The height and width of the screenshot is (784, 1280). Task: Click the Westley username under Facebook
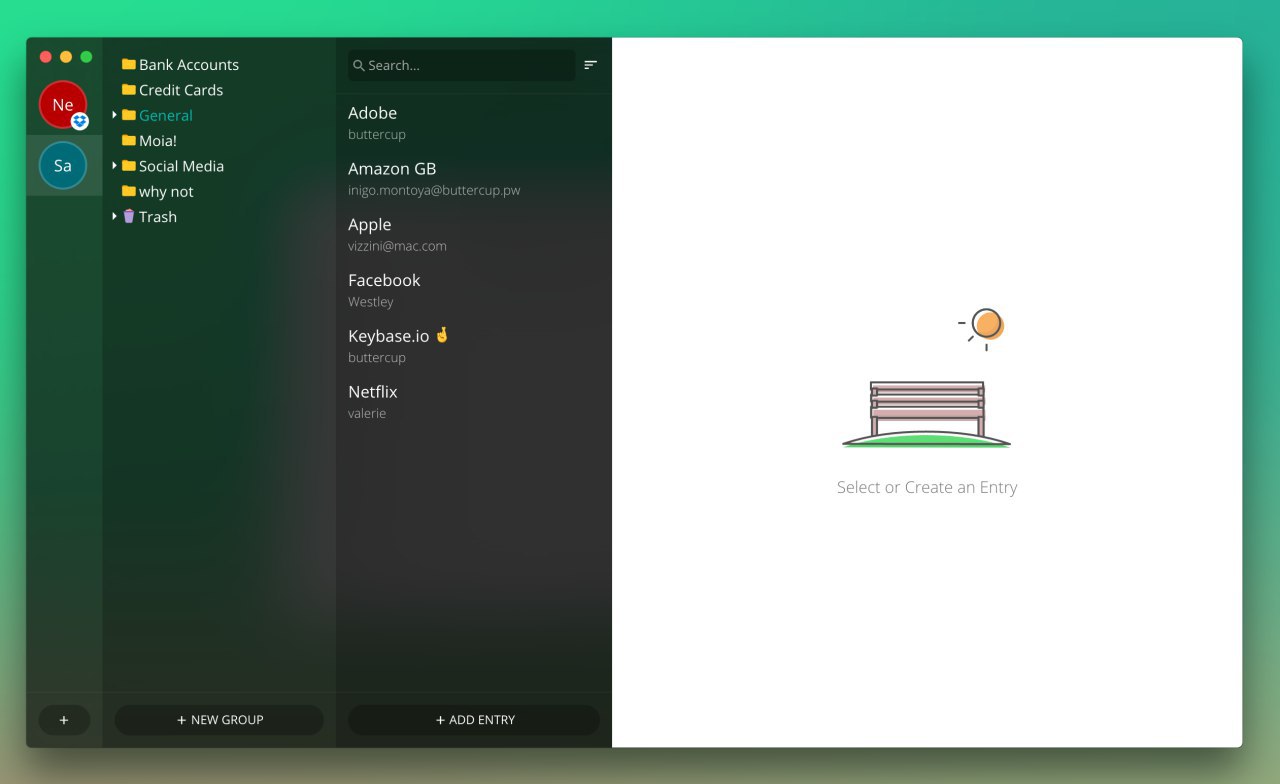pyautogui.click(x=371, y=302)
